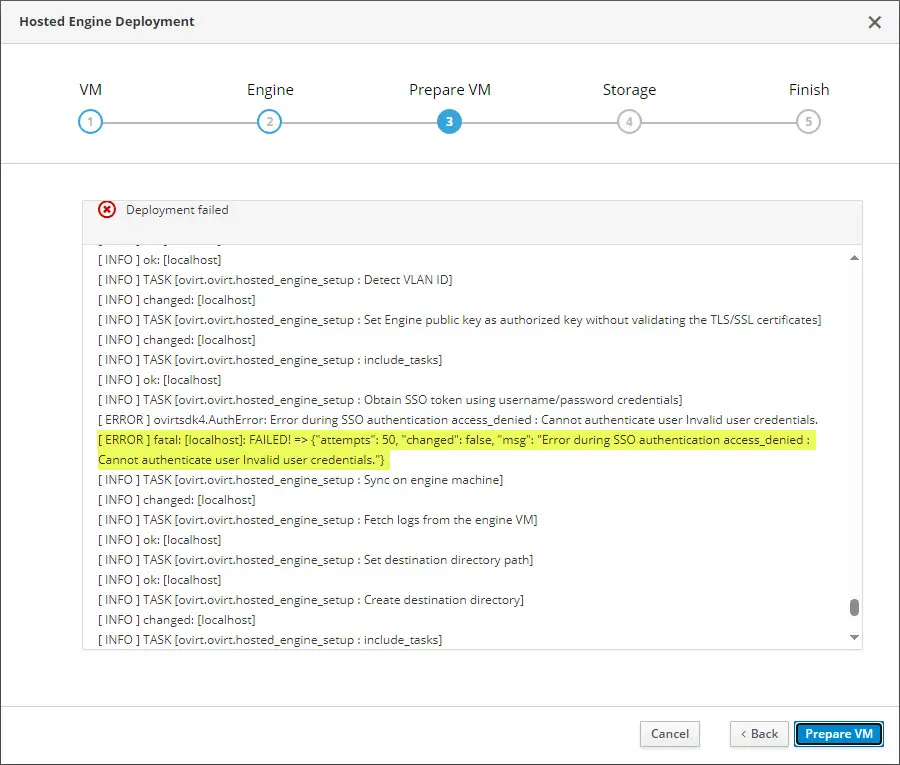
Task: Select the Storage wizard step label
Action: pos(629,90)
